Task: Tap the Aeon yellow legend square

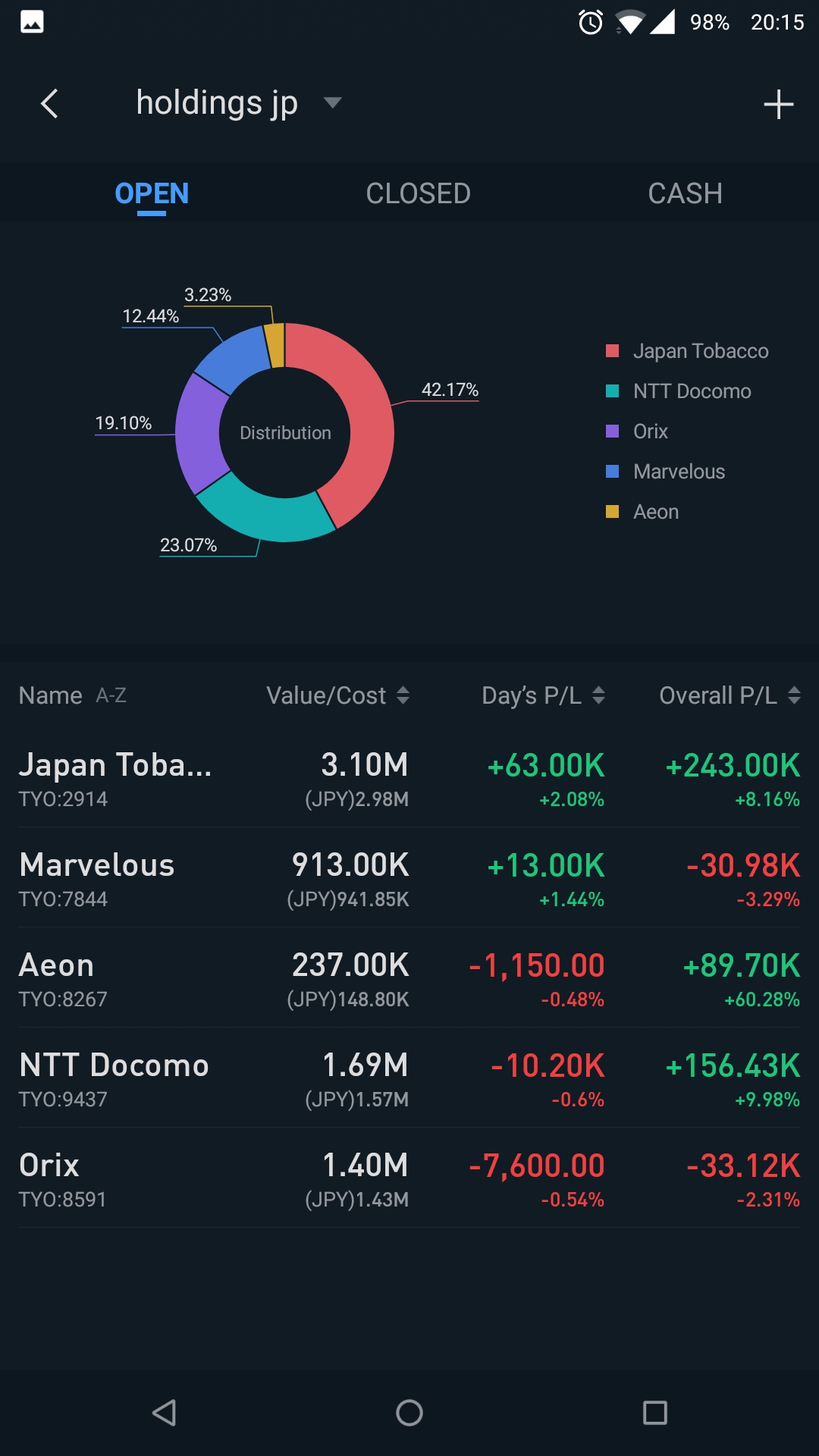Action: [613, 512]
